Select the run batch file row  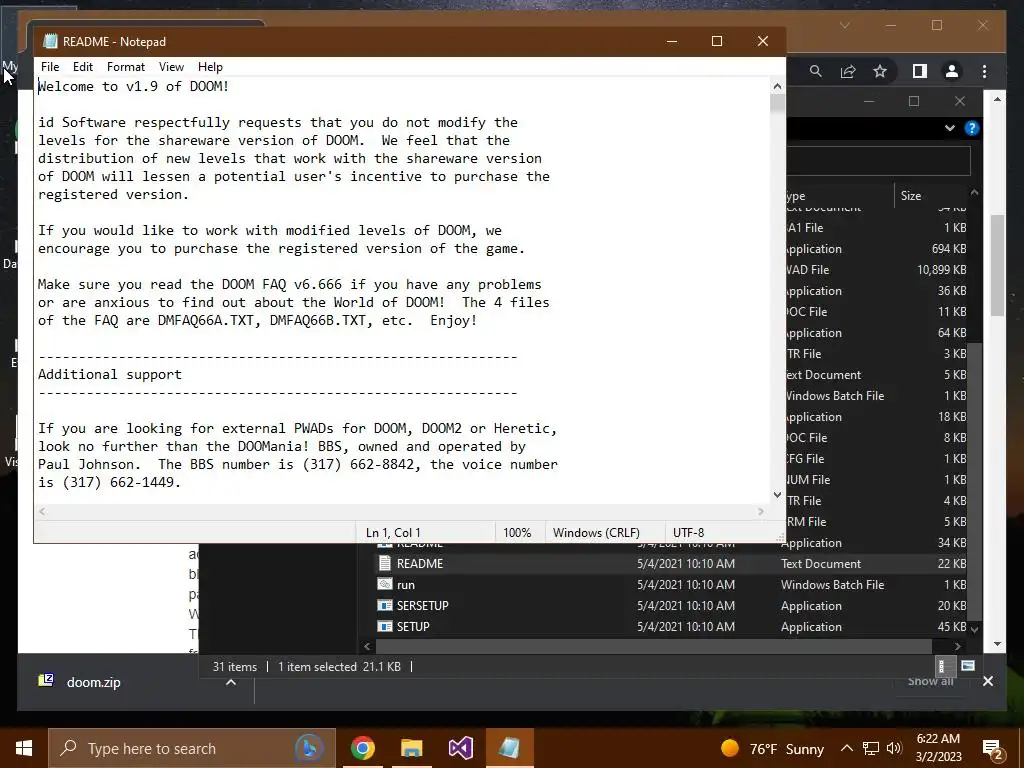(x=671, y=584)
